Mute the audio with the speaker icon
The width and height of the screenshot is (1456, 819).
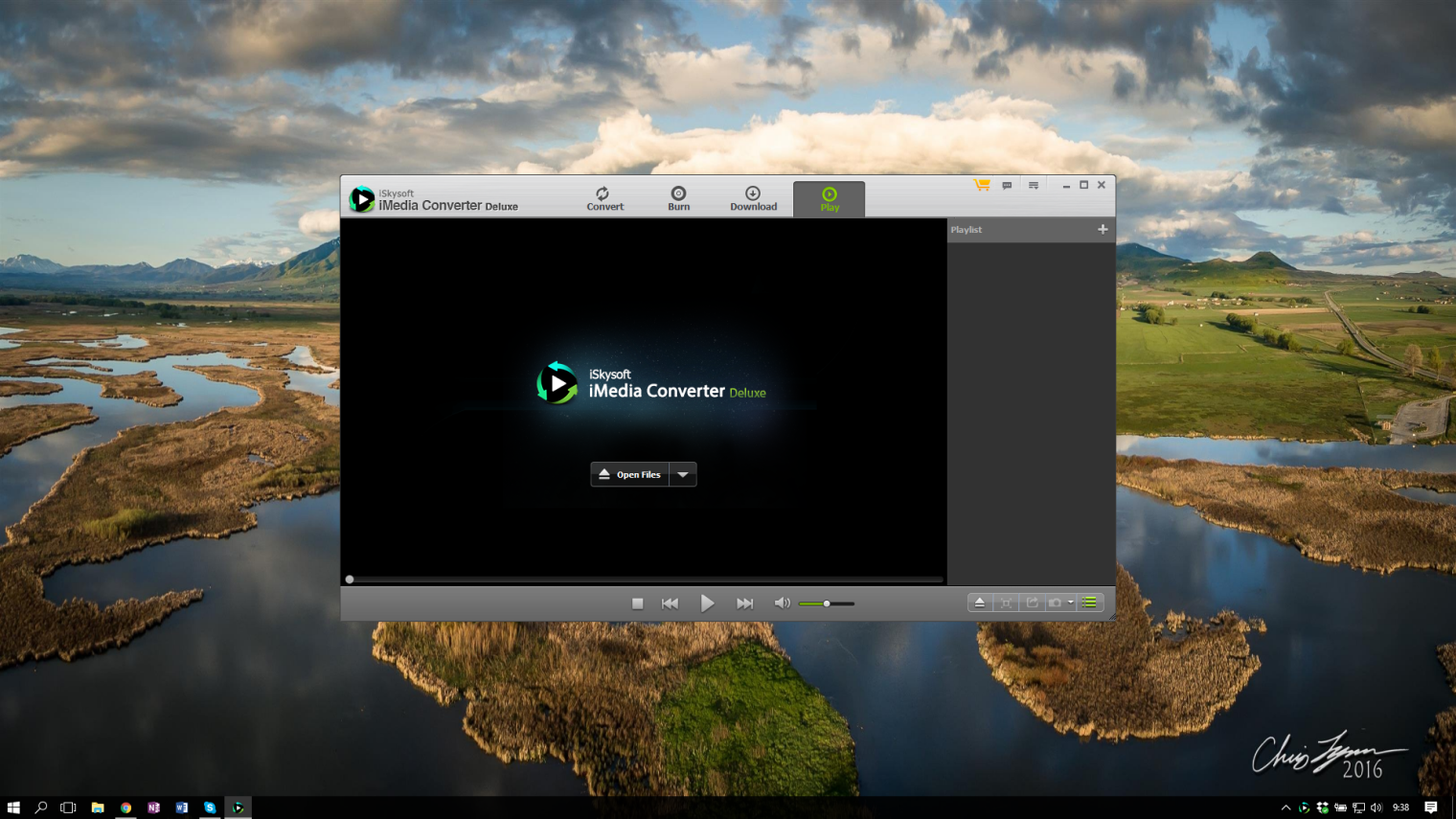point(782,603)
